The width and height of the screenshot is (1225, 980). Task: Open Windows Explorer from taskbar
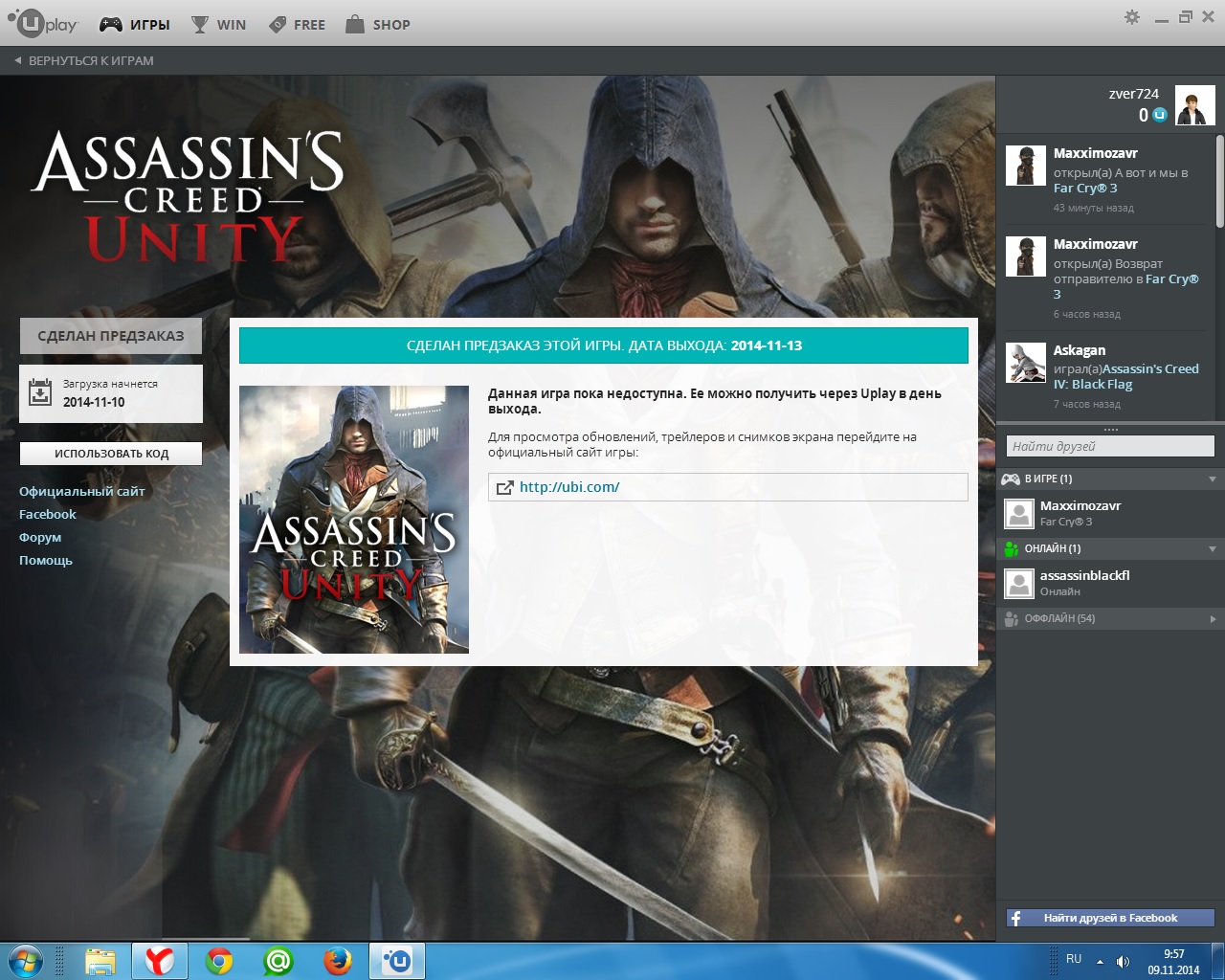(x=100, y=961)
